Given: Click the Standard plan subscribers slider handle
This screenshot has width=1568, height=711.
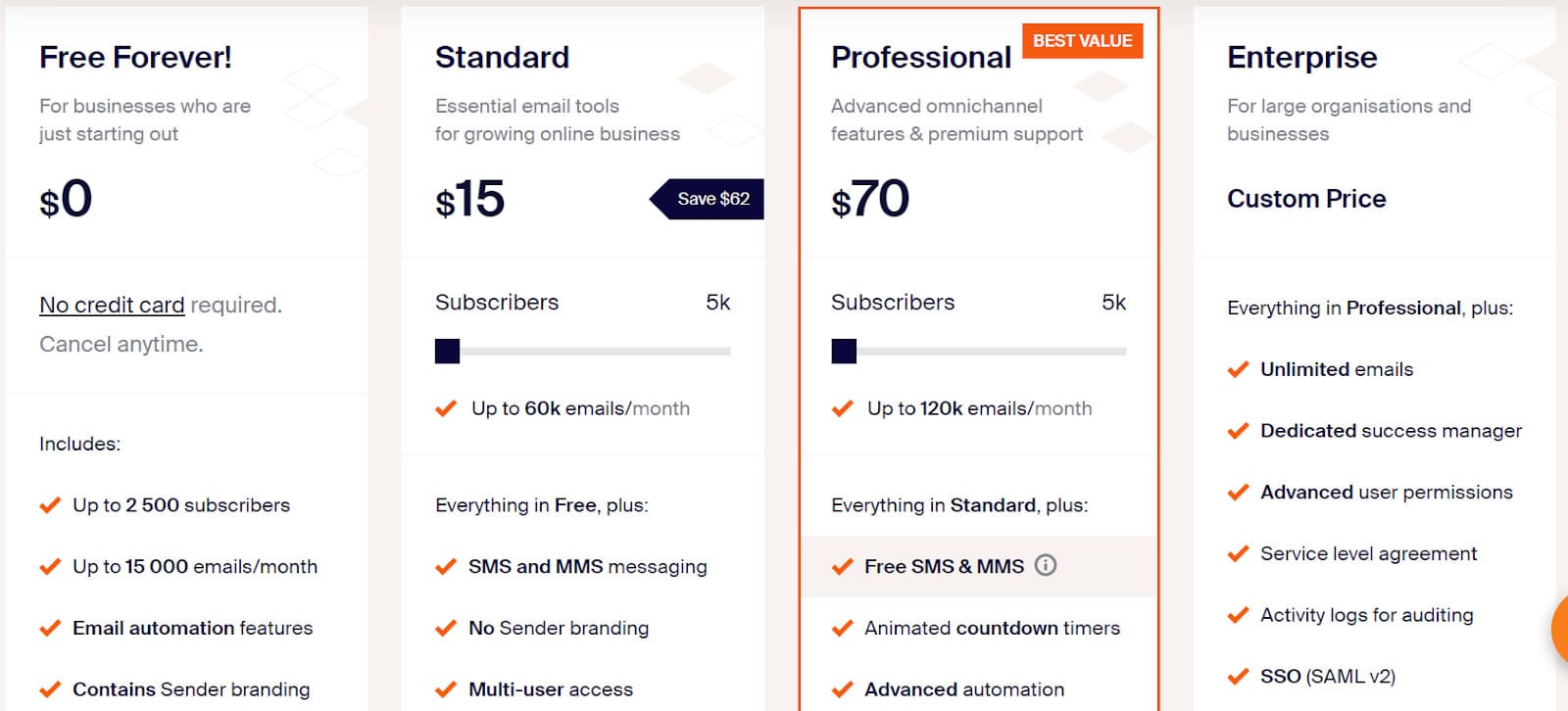Looking at the screenshot, I should tap(448, 351).
